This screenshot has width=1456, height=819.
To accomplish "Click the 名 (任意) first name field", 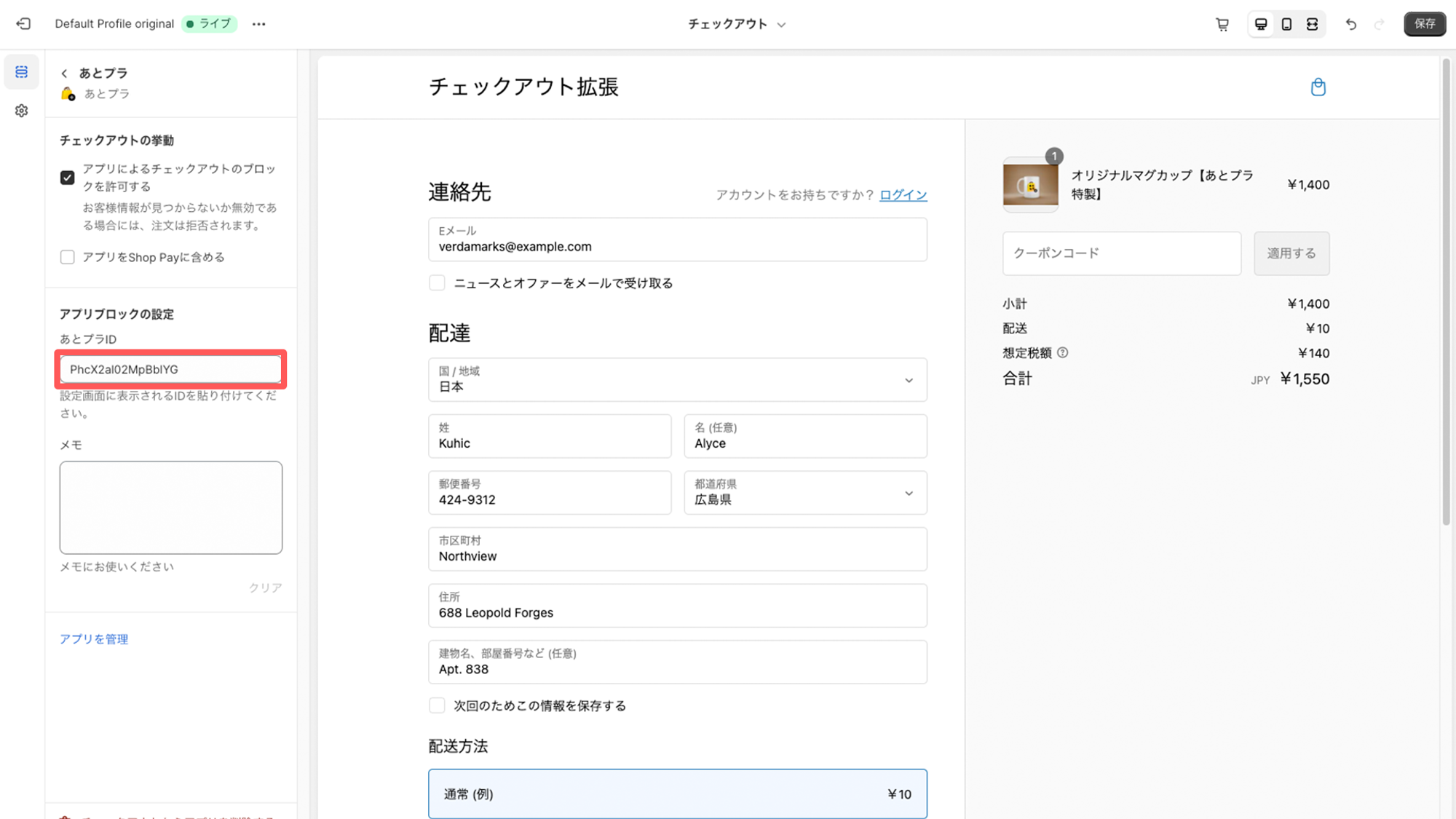I will pos(805,436).
